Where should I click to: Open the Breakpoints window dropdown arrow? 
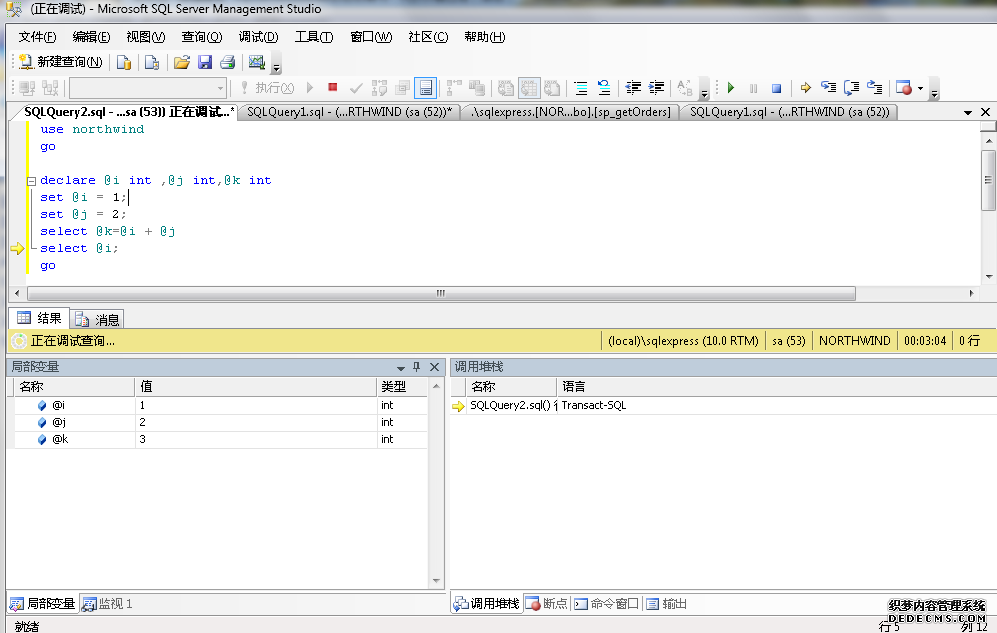920,88
